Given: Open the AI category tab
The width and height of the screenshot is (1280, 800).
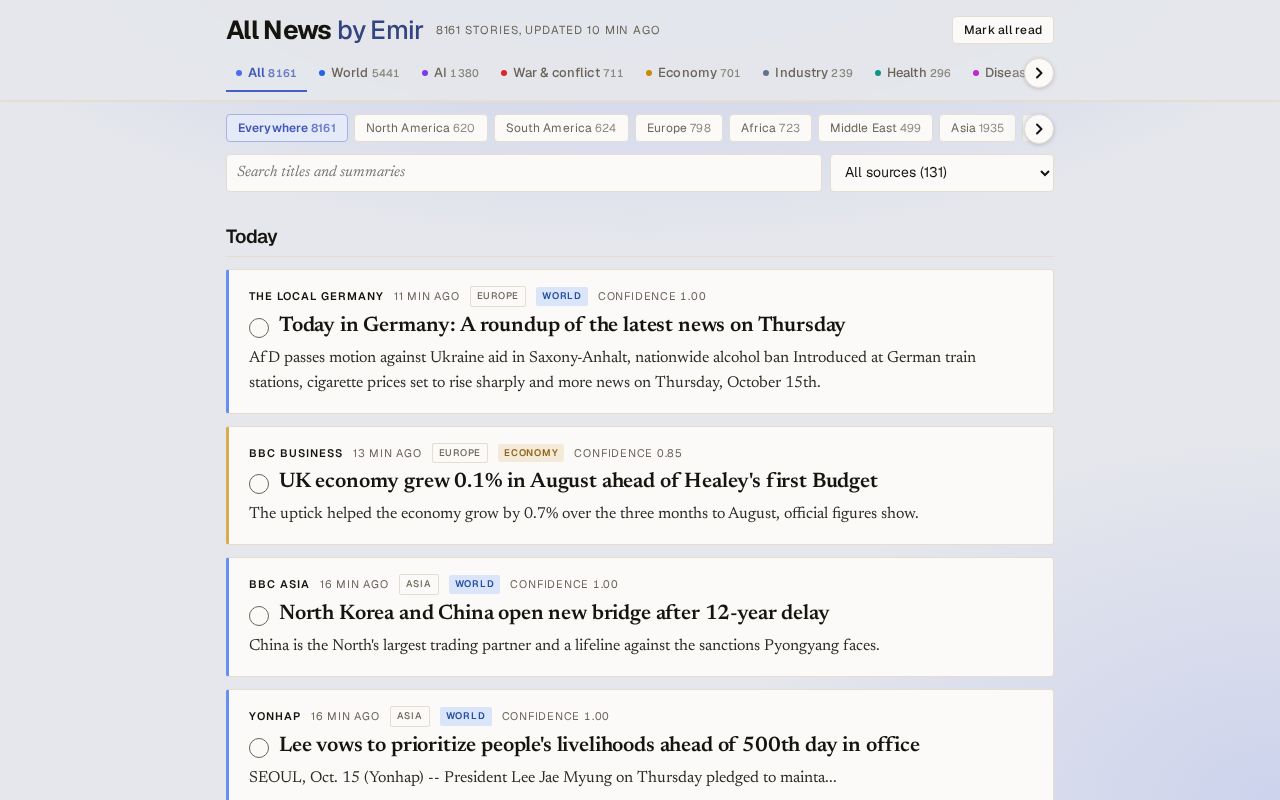Looking at the screenshot, I should [x=450, y=73].
